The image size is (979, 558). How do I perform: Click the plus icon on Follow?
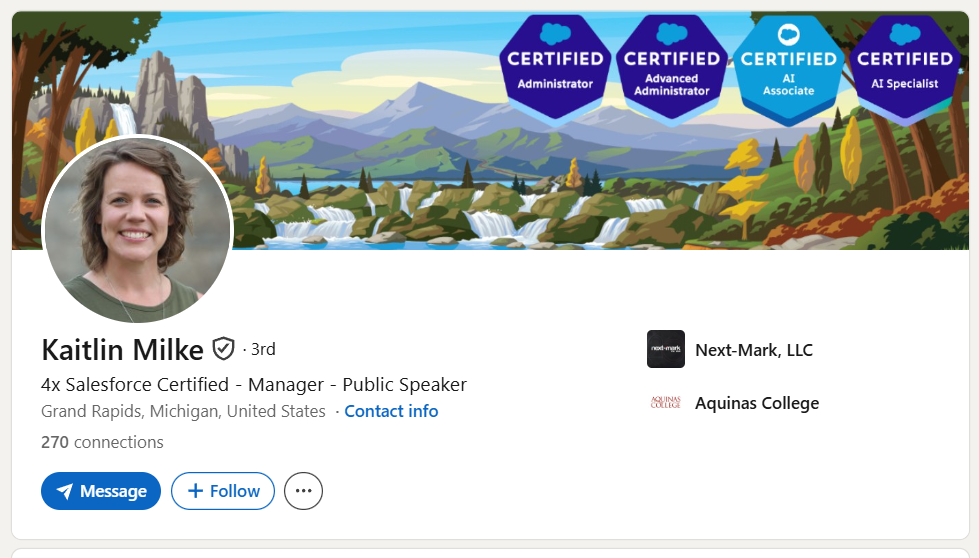pos(195,491)
